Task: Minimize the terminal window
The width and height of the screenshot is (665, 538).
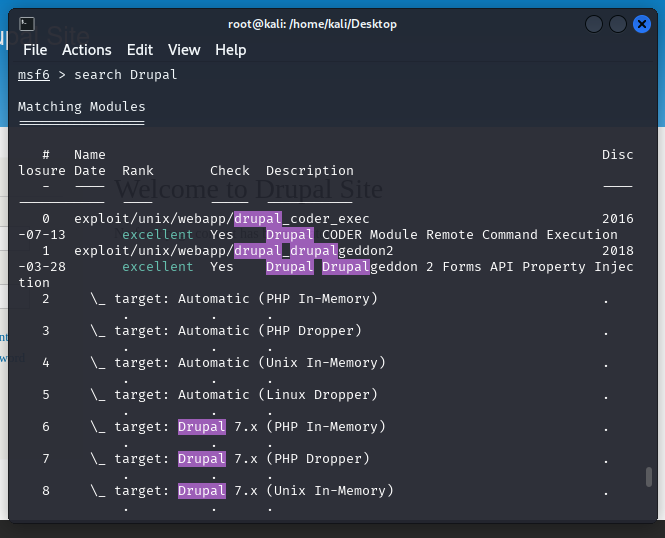Action: pyautogui.click(x=594, y=24)
